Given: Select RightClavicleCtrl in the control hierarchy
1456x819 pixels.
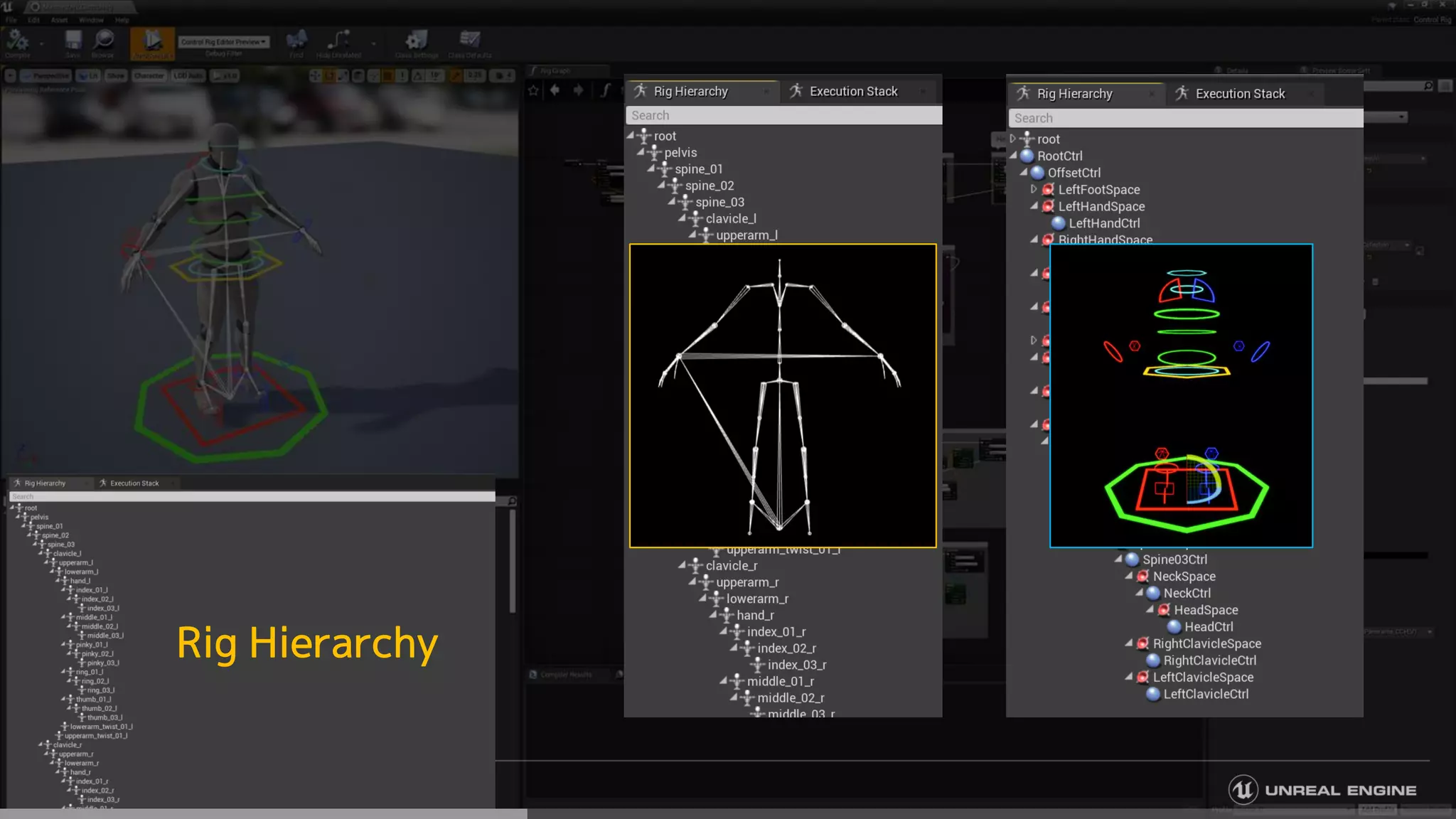Looking at the screenshot, I should point(1209,660).
